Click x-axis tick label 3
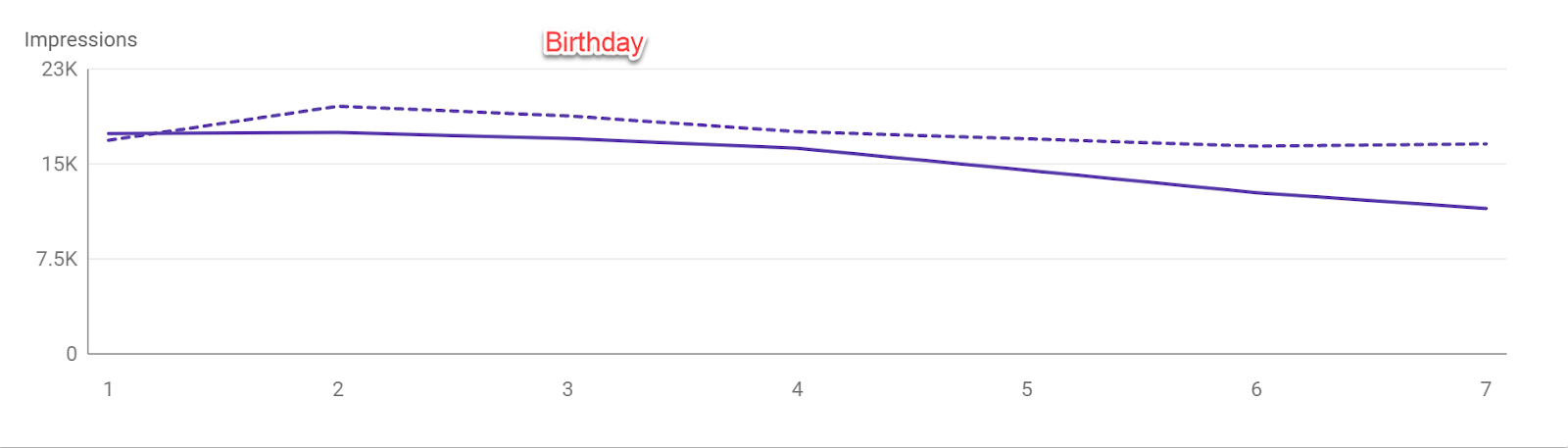The image size is (1568, 448). tap(567, 389)
